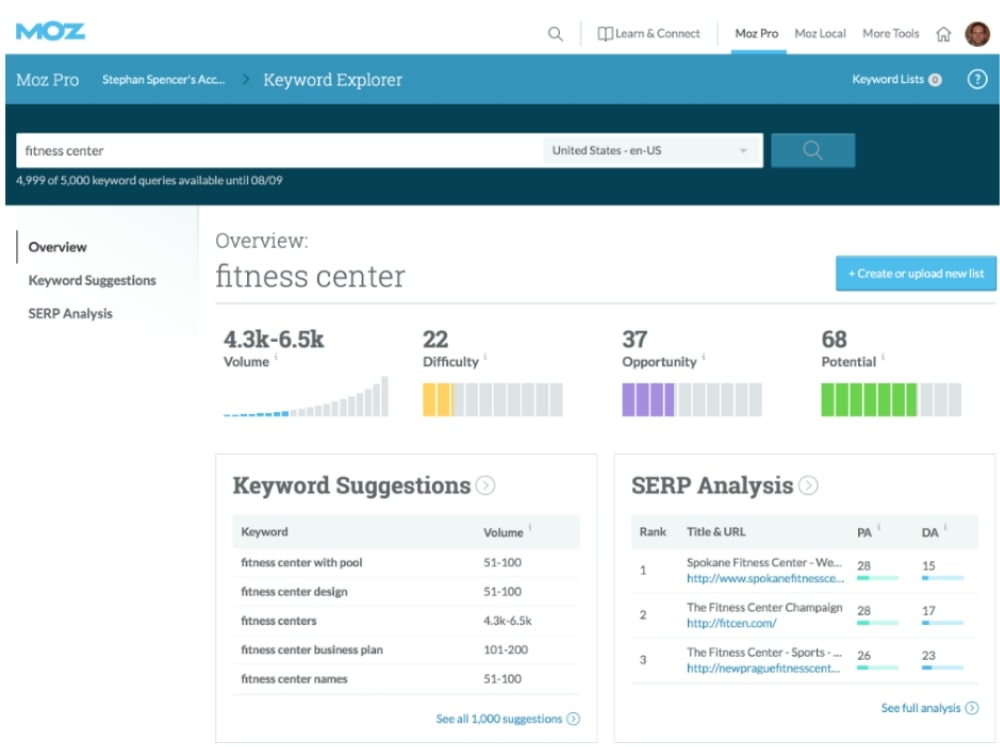Click the purple Opportunity score bar
Image resolution: width=1000 pixels, height=747 pixels.
pos(691,400)
